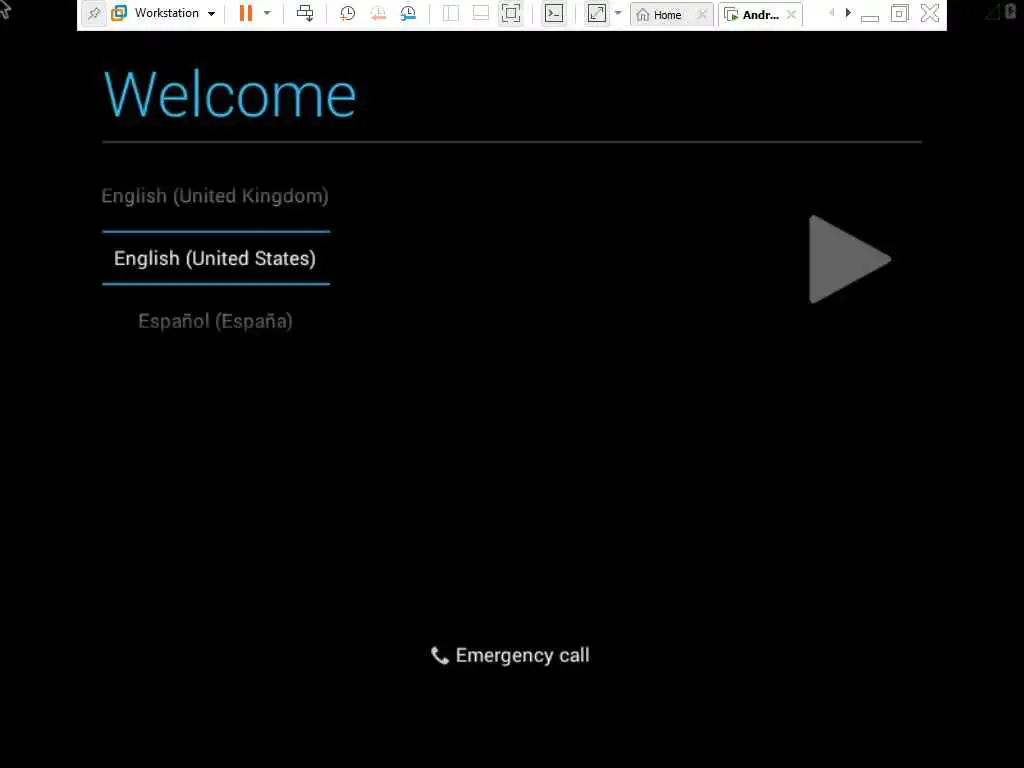Select English (United Kingdom) language
Viewport: 1024px width, 768px height.
point(215,196)
